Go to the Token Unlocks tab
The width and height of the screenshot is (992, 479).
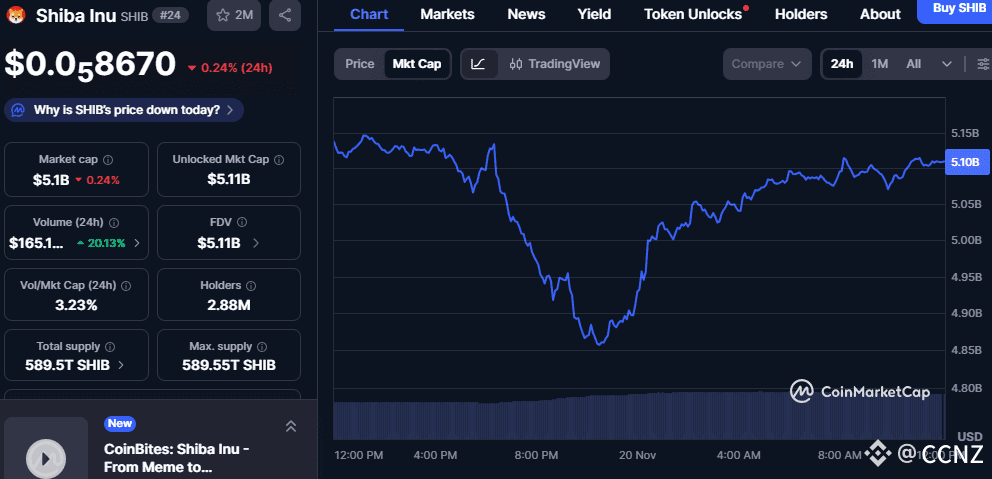coord(693,14)
